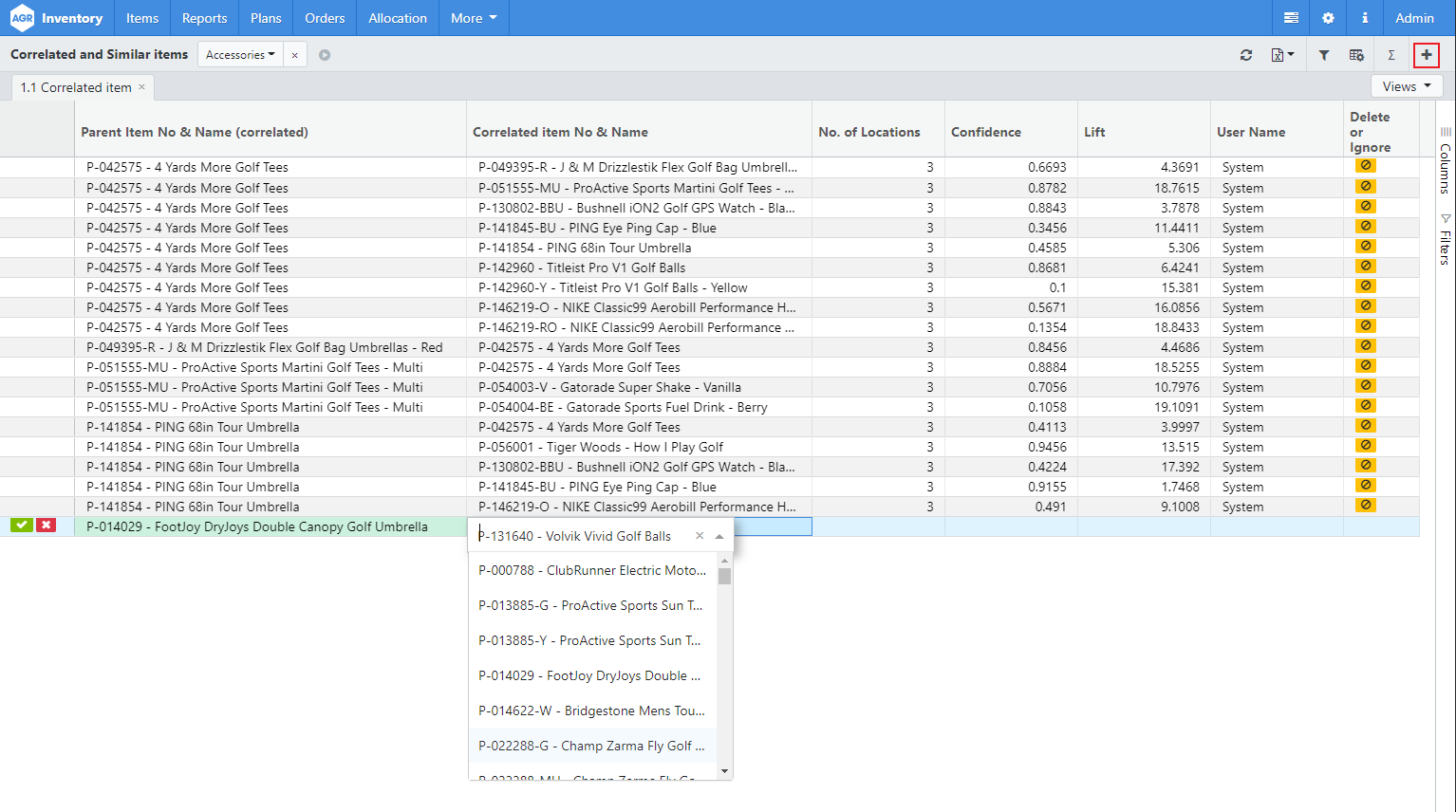Open the settings gear in top bar
This screenshot has height=812, width=1456.
tap(1328, 17)
